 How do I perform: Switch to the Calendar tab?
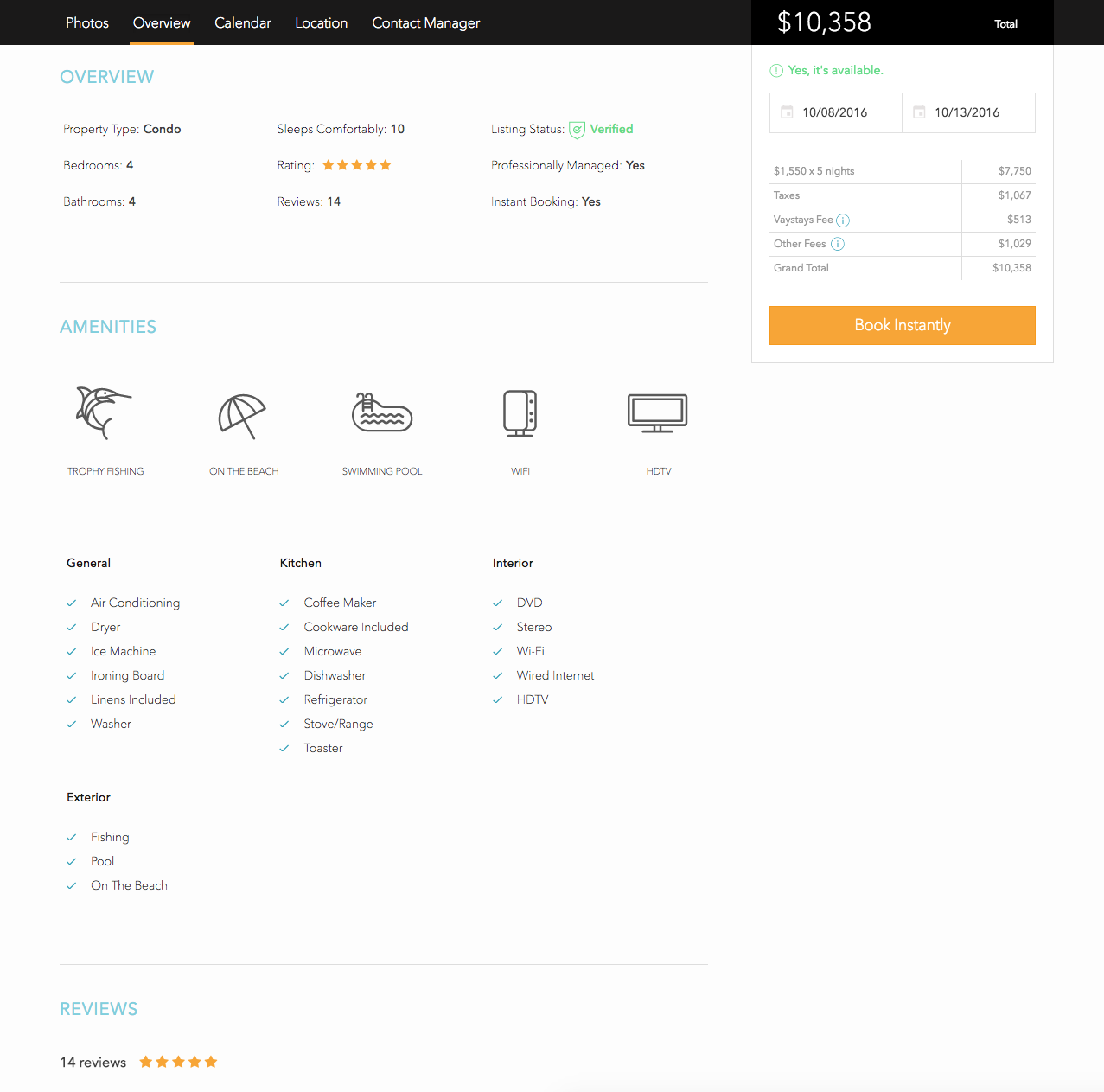[243, 23]
